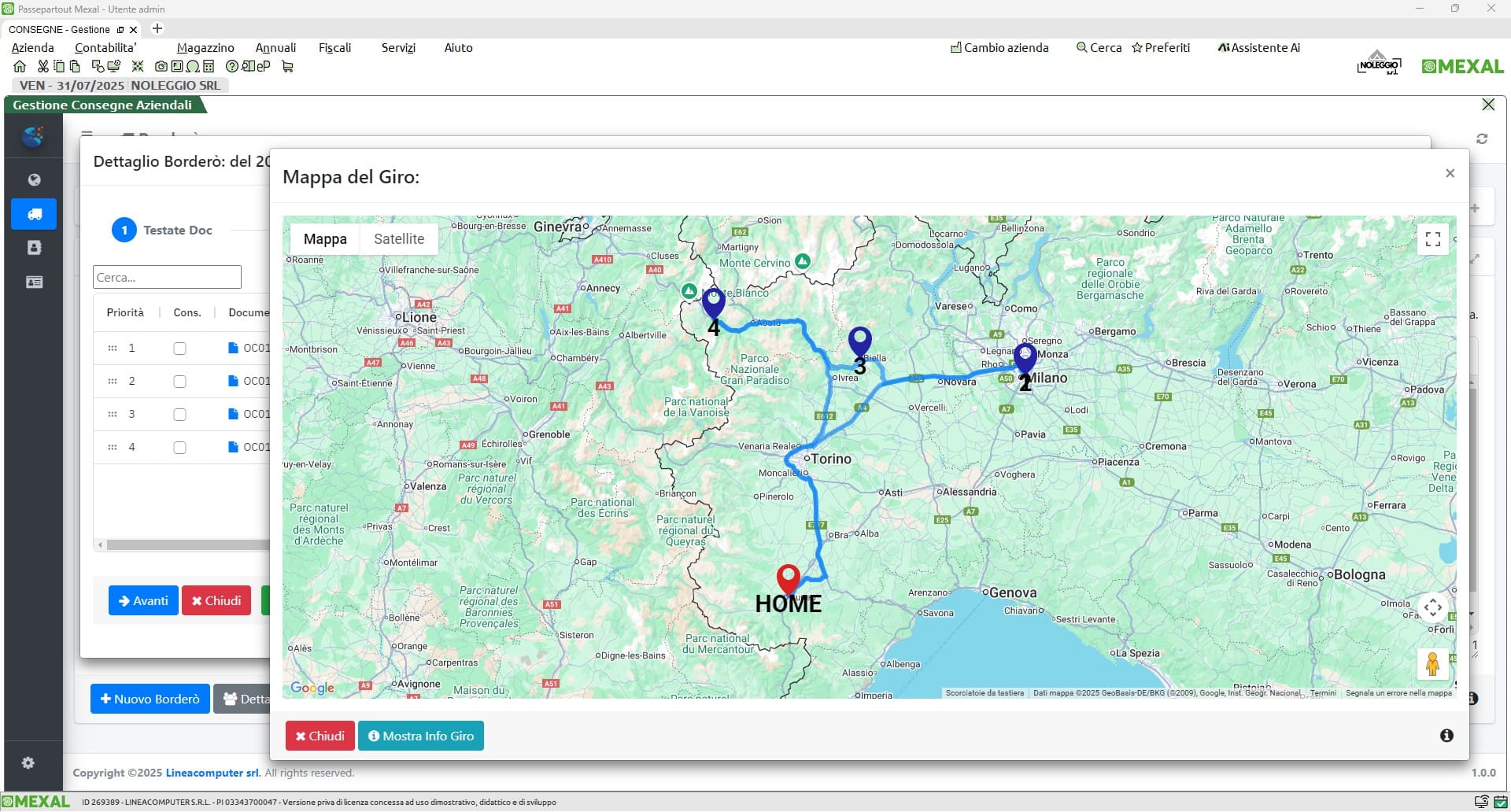Check the Cons. box for priority 2

[x=179, y=382]
